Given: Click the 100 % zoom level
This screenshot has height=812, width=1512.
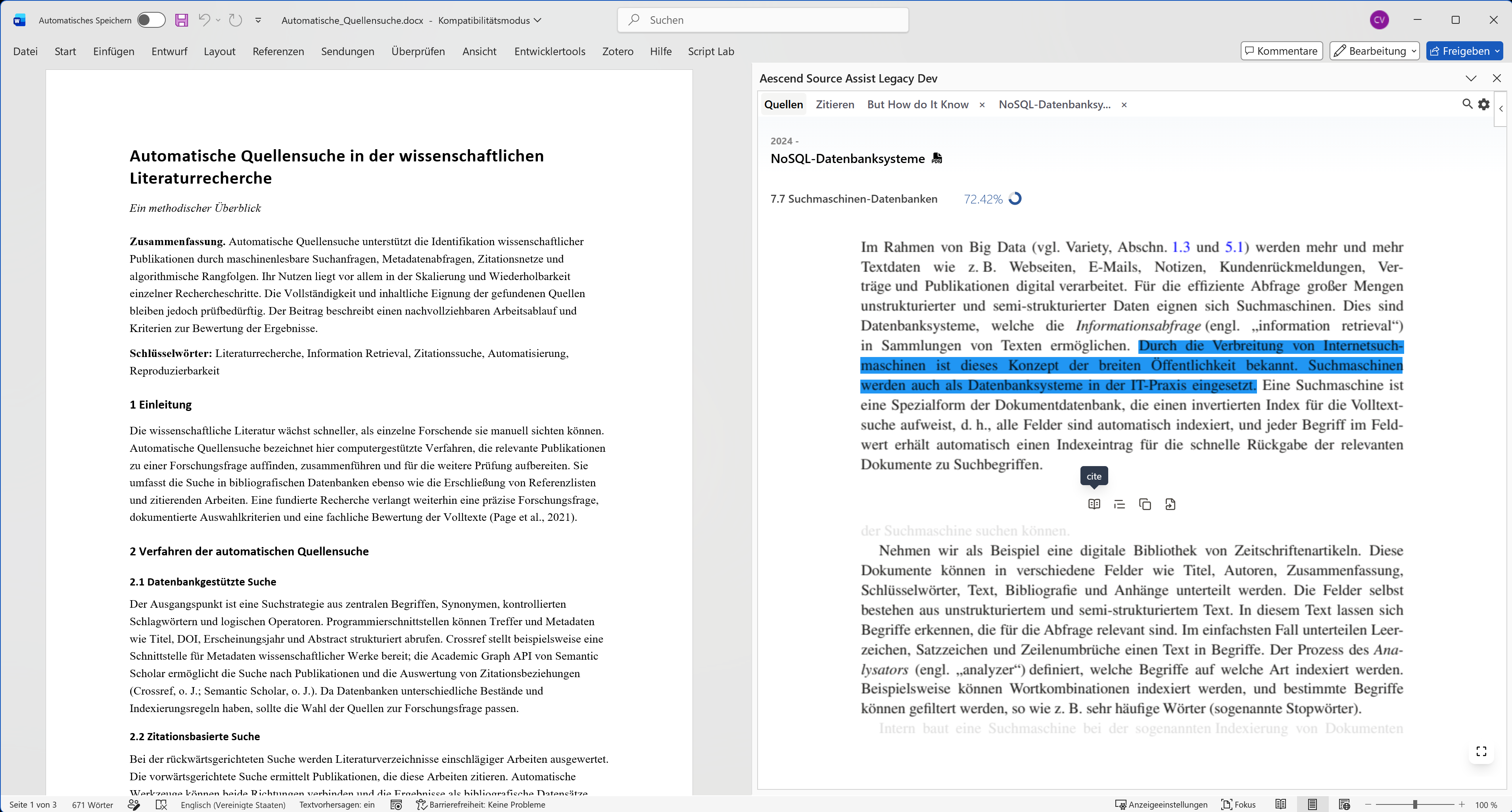Looking at the screenshot, I should click(1485, 804).
